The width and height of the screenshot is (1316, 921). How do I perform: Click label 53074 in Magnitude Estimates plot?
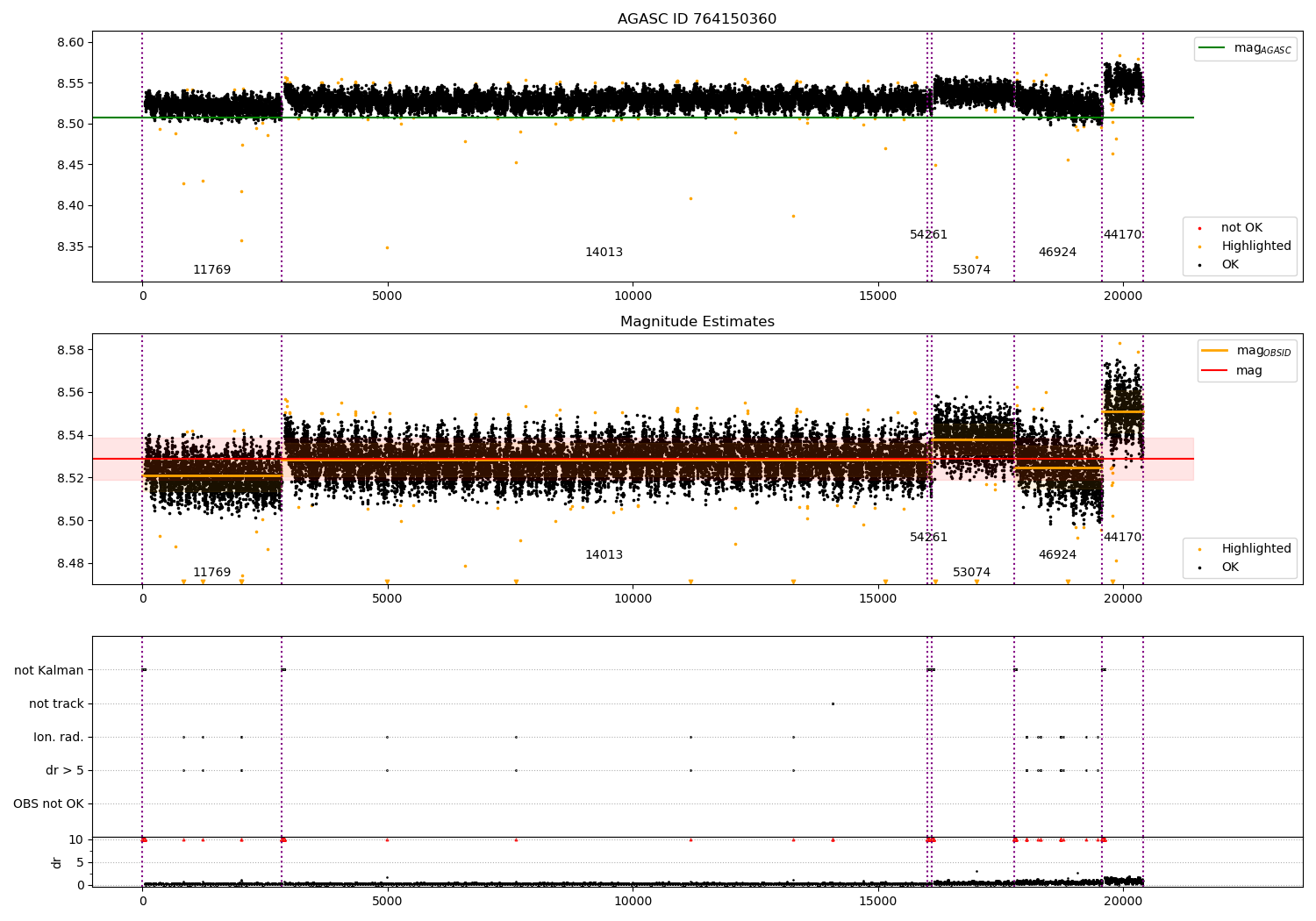pyautogui.click(x=971, y=573)
